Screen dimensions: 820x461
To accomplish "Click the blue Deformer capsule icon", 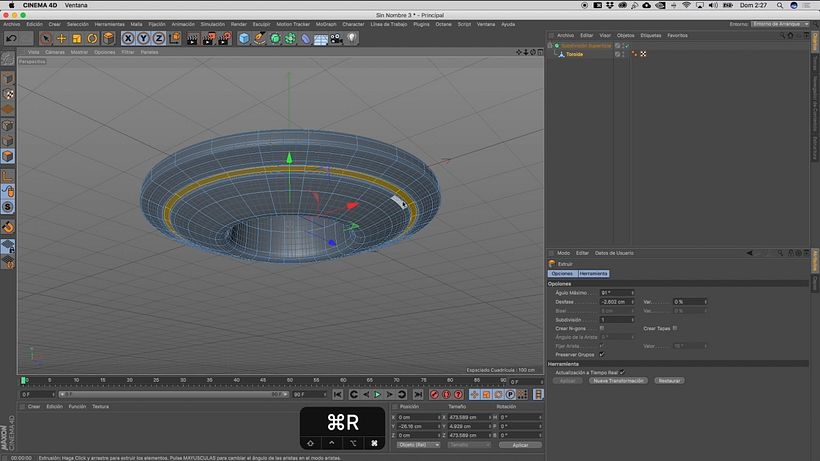I will [x=305, y=38].
